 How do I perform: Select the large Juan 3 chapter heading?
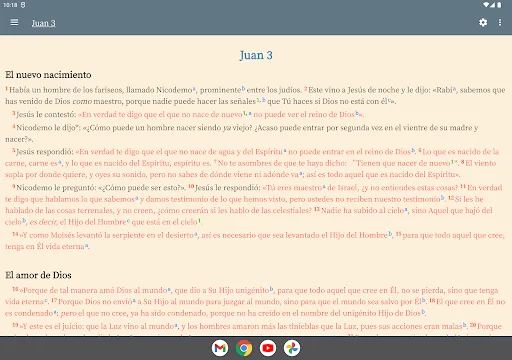coord(256,55)
